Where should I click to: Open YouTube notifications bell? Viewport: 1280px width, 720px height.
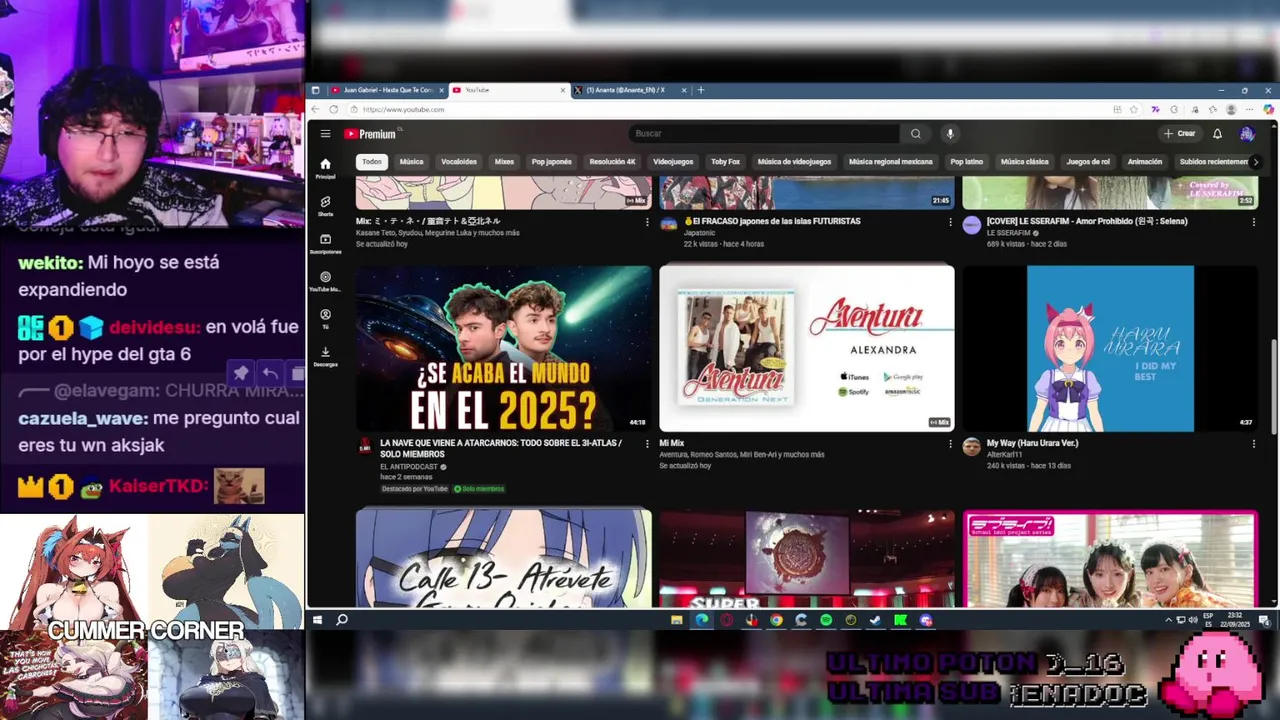tap(1217, 134)
